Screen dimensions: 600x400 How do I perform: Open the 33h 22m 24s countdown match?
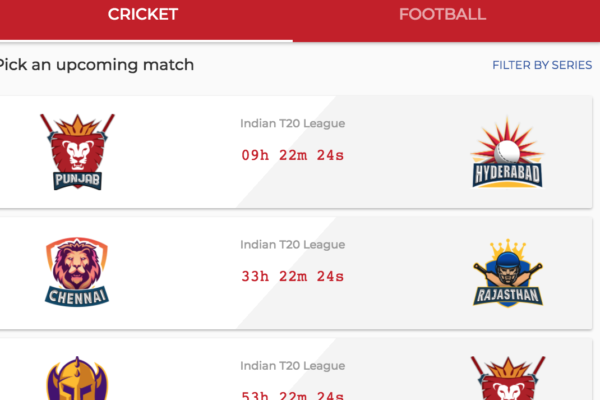[293, 276]
